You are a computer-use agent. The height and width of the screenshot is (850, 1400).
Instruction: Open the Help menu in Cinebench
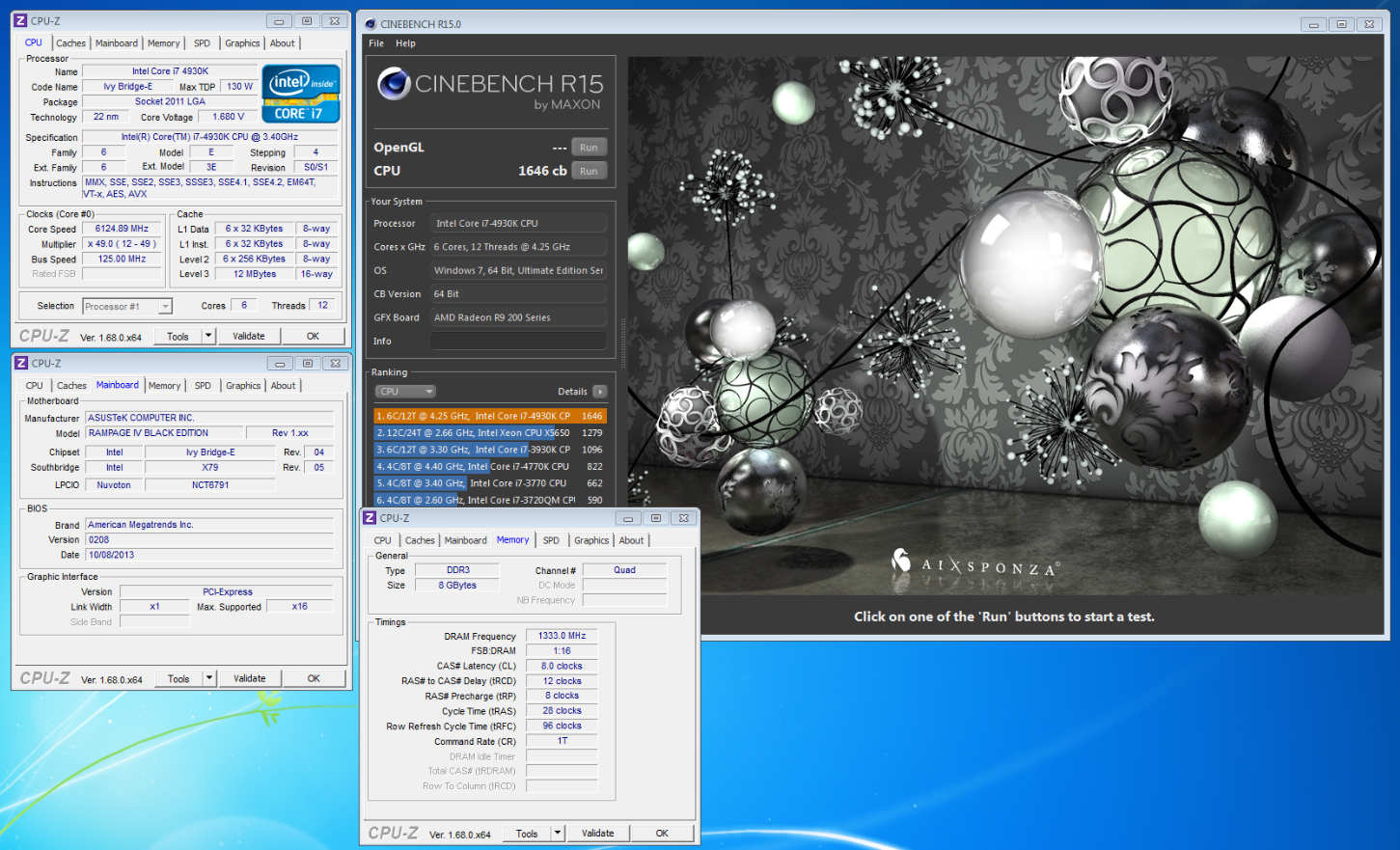click(x=406, y=43)
